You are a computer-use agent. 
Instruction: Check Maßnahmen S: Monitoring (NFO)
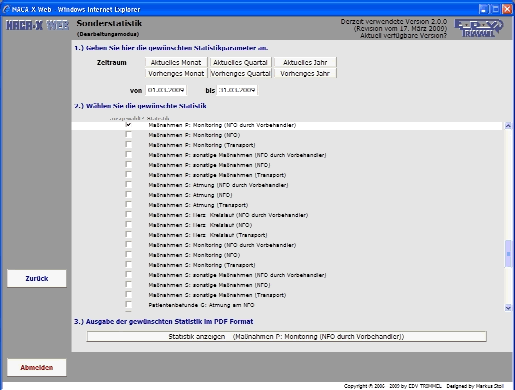pos(129,255)
